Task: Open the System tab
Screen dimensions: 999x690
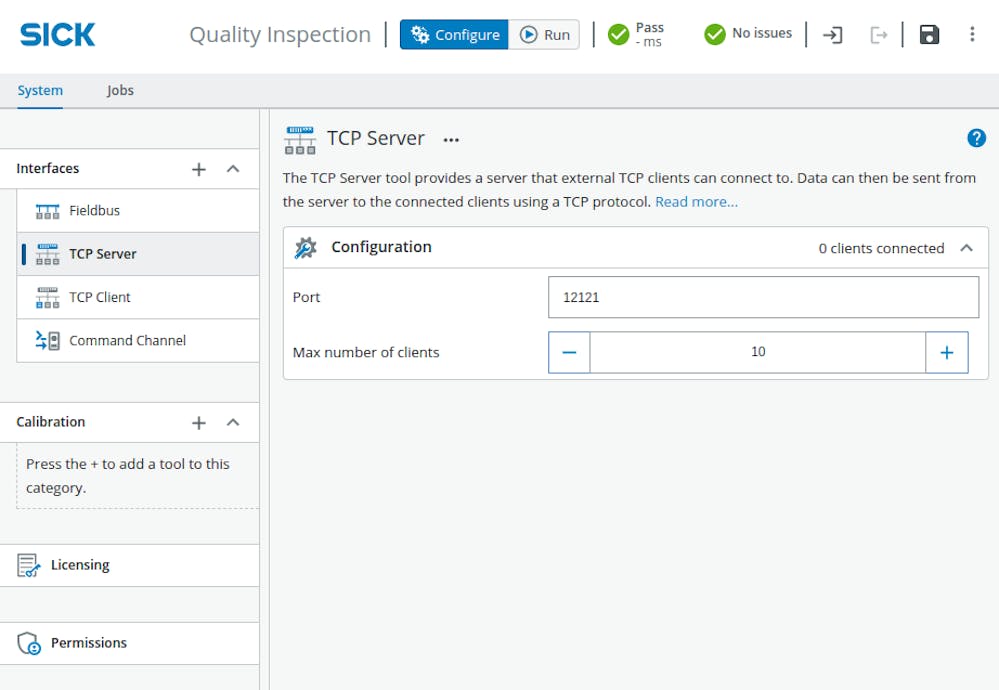Action: coord(40,90)
